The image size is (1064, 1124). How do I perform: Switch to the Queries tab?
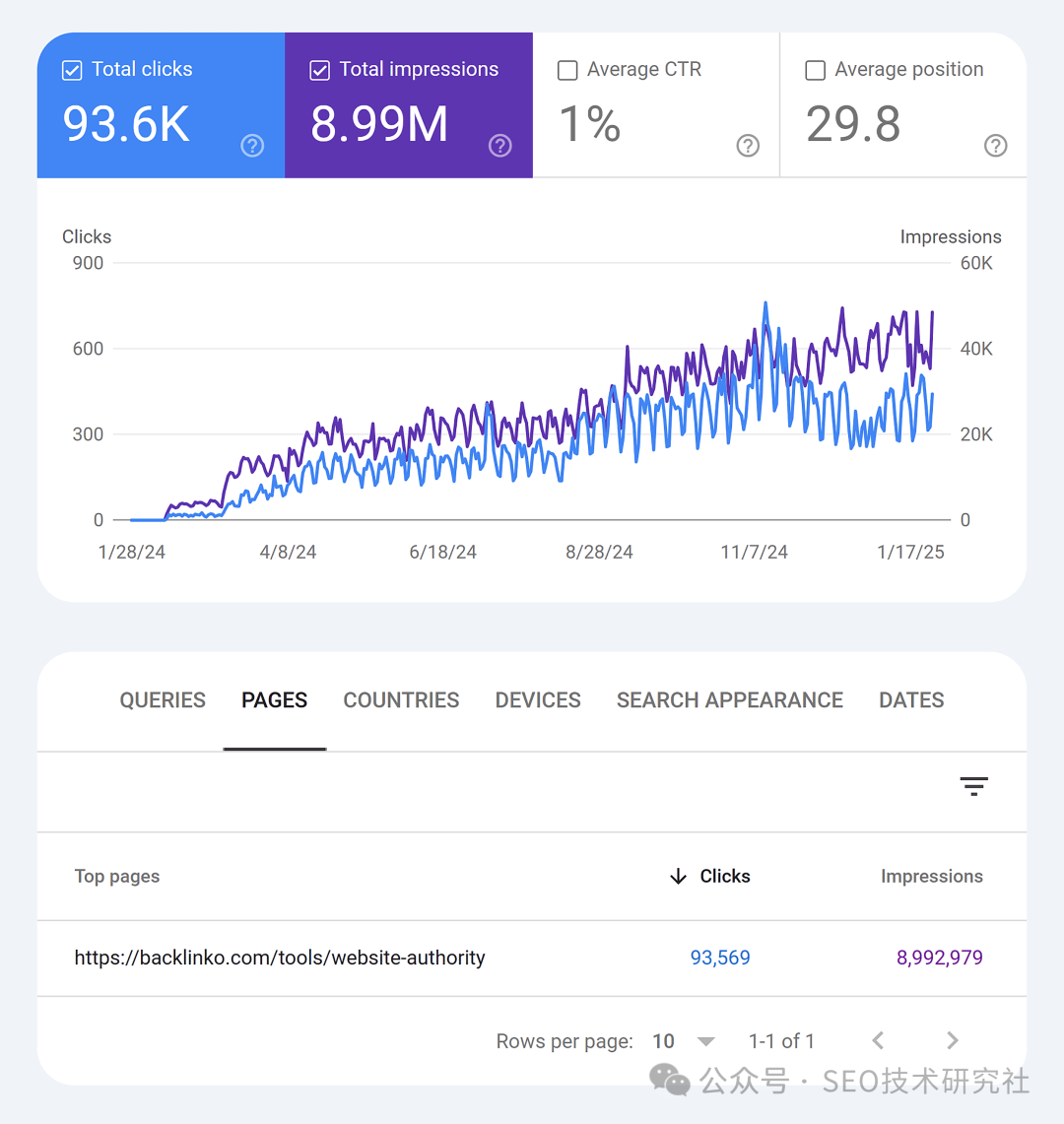(163, 700)
